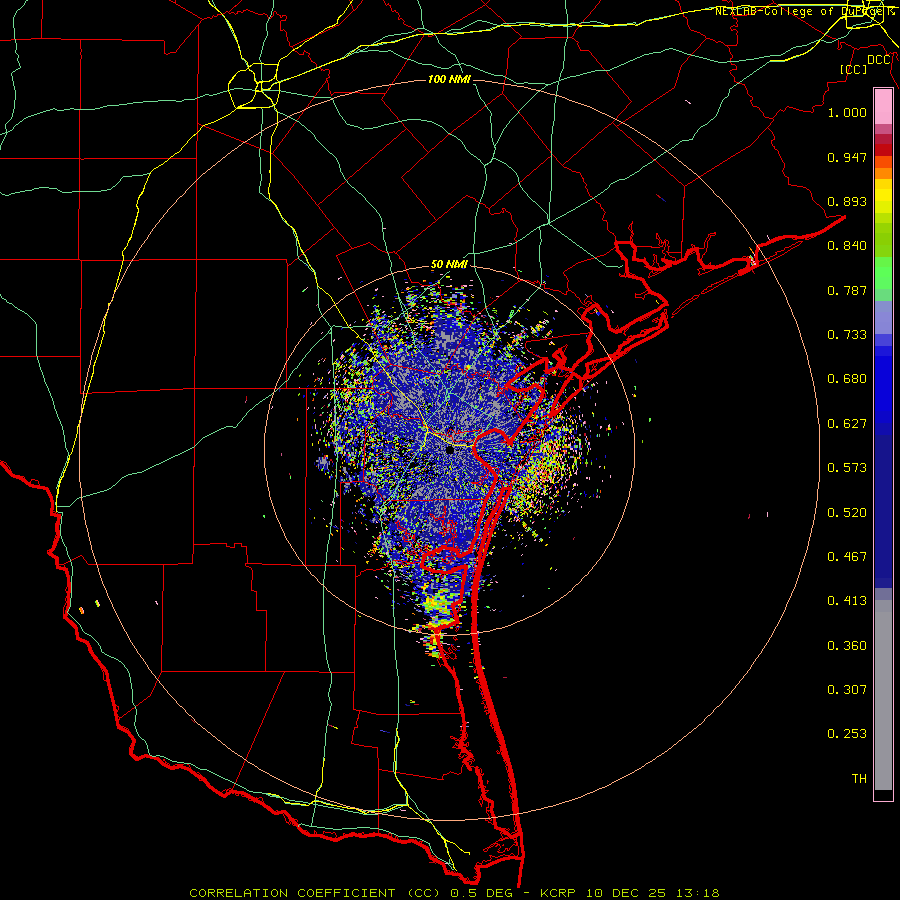Click the 0.573 scale value
The width and height of the screenshot is (900, 900).
pos(847,468)
